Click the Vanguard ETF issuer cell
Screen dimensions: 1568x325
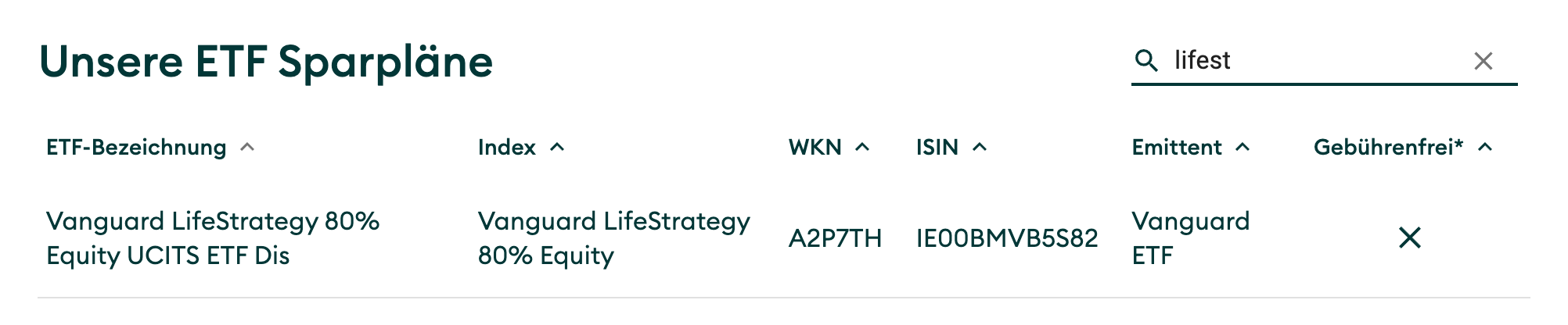[x=1190, y=238]
